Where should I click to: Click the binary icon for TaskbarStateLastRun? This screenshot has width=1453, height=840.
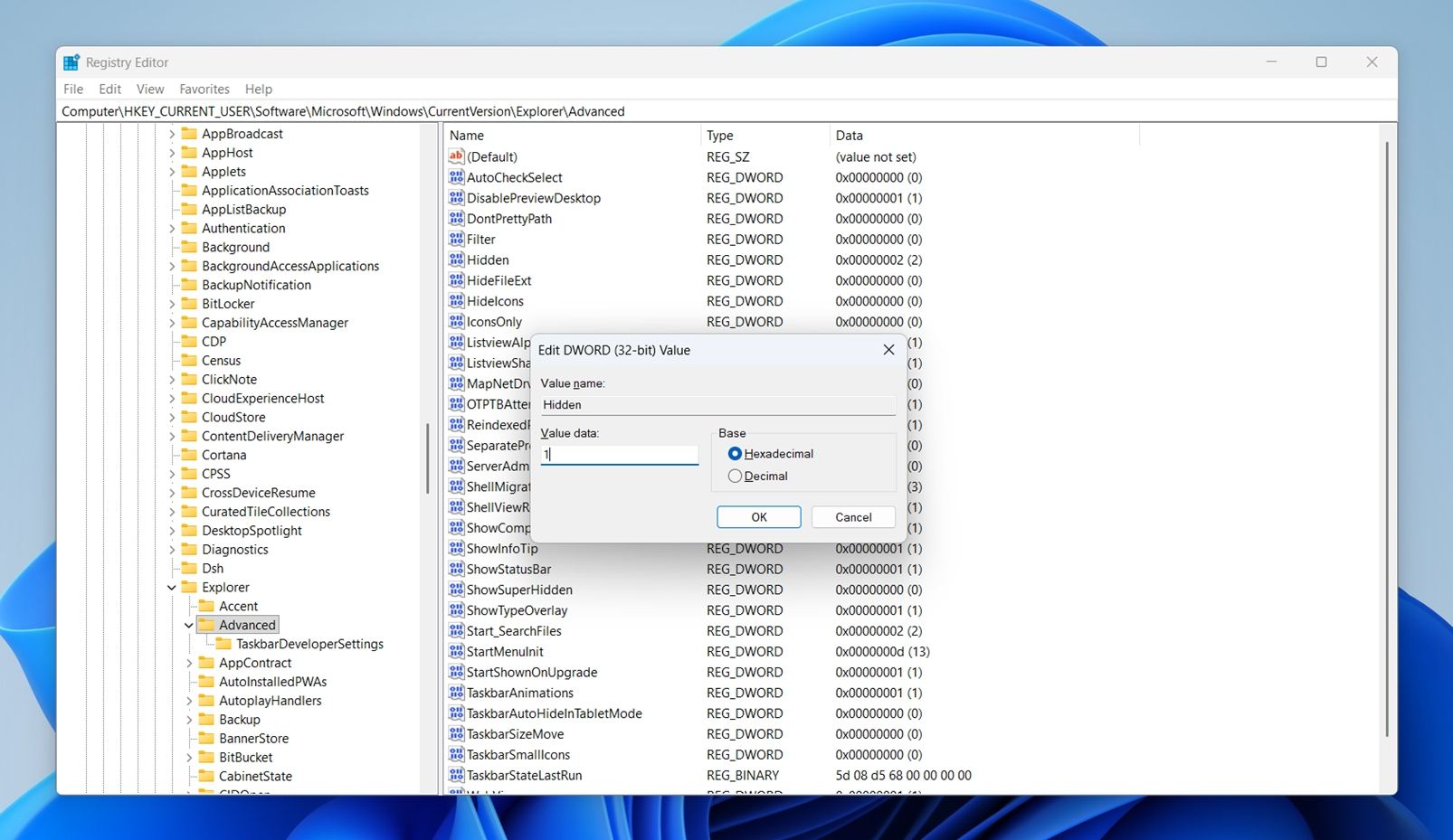(456, 775)
